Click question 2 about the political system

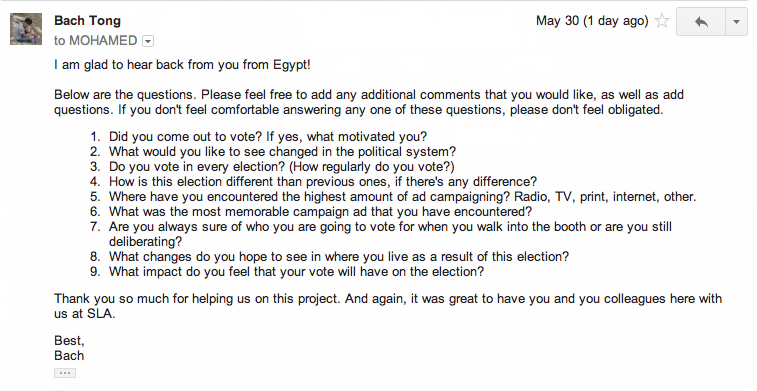(x=282, y=152)
